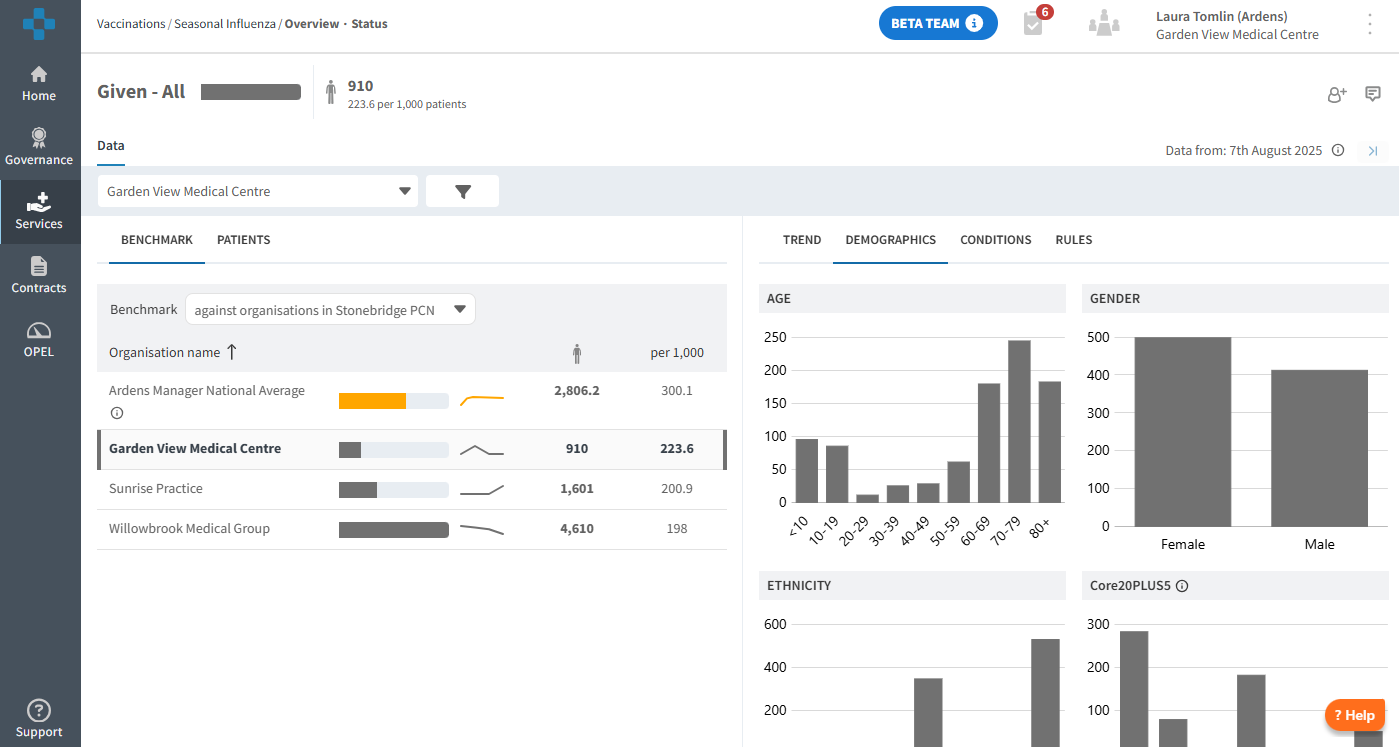Switch to the CONDITIONS tab

pos(996,240)
